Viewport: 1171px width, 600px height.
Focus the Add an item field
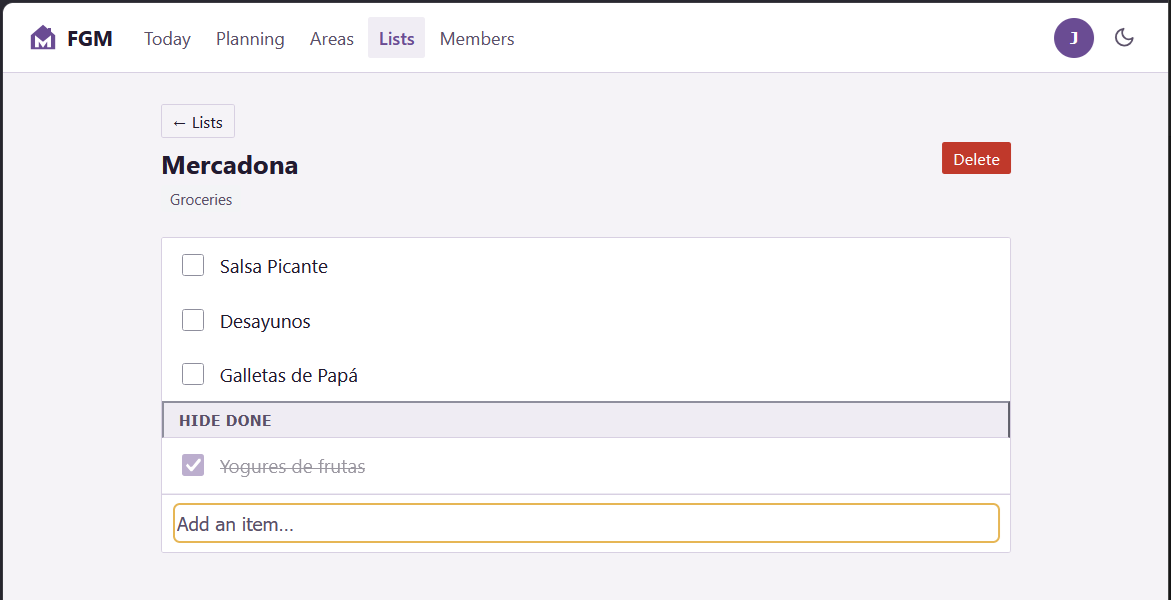point(586,524)
